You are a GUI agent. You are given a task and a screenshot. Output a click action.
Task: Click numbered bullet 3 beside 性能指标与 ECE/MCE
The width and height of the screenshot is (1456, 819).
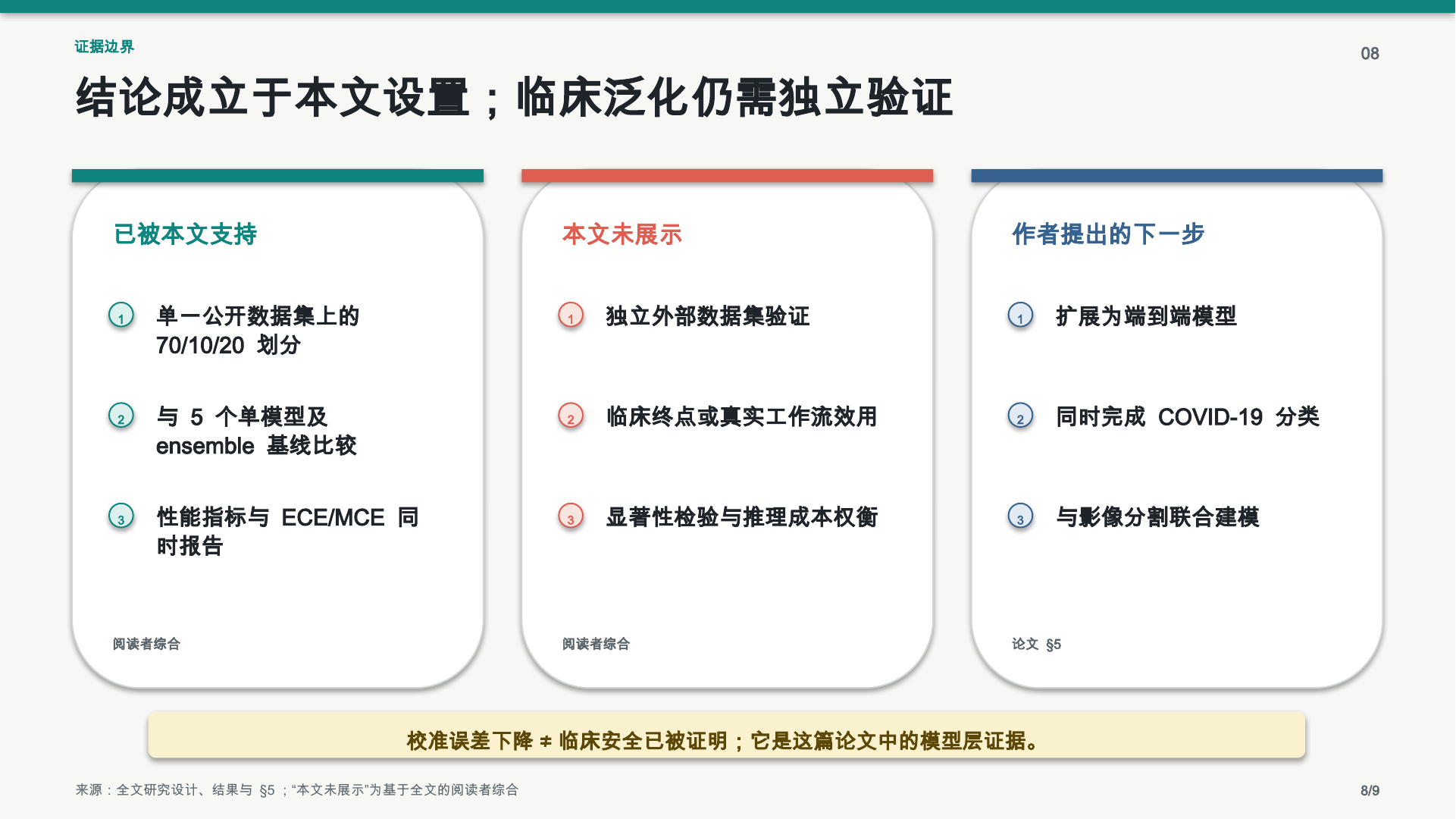[121, 516]
